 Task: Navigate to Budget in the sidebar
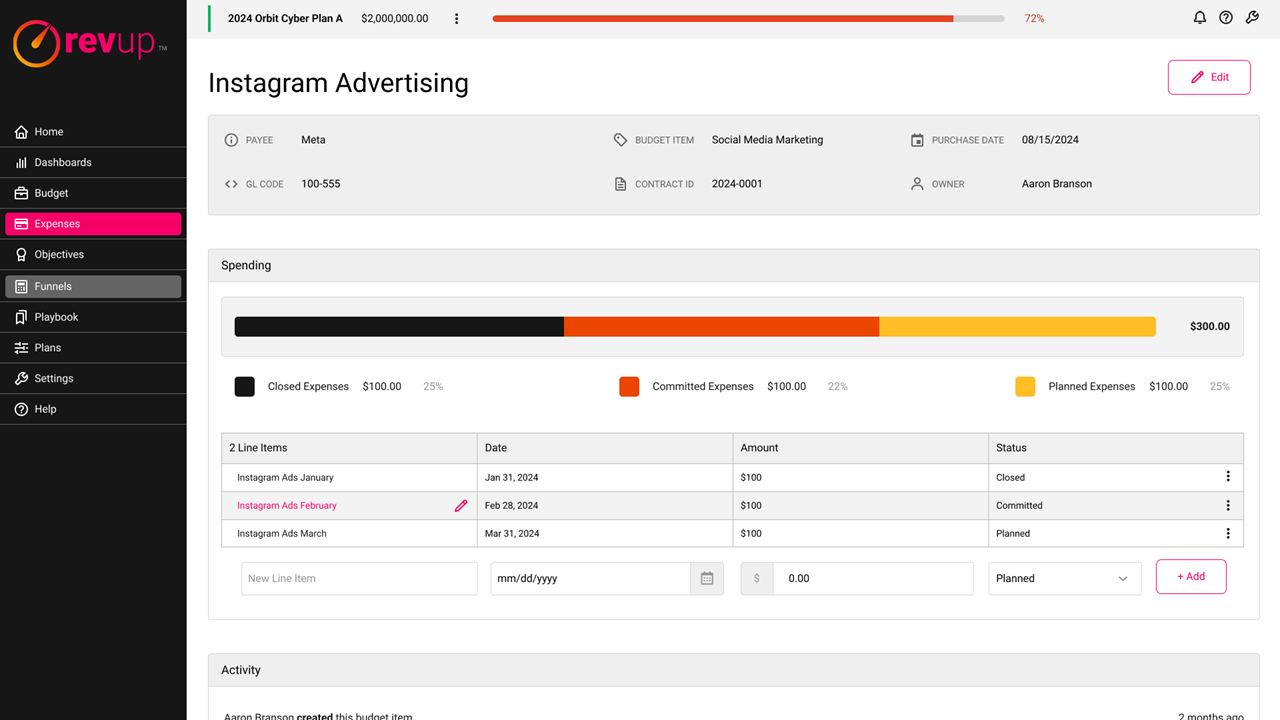[51, 193]
